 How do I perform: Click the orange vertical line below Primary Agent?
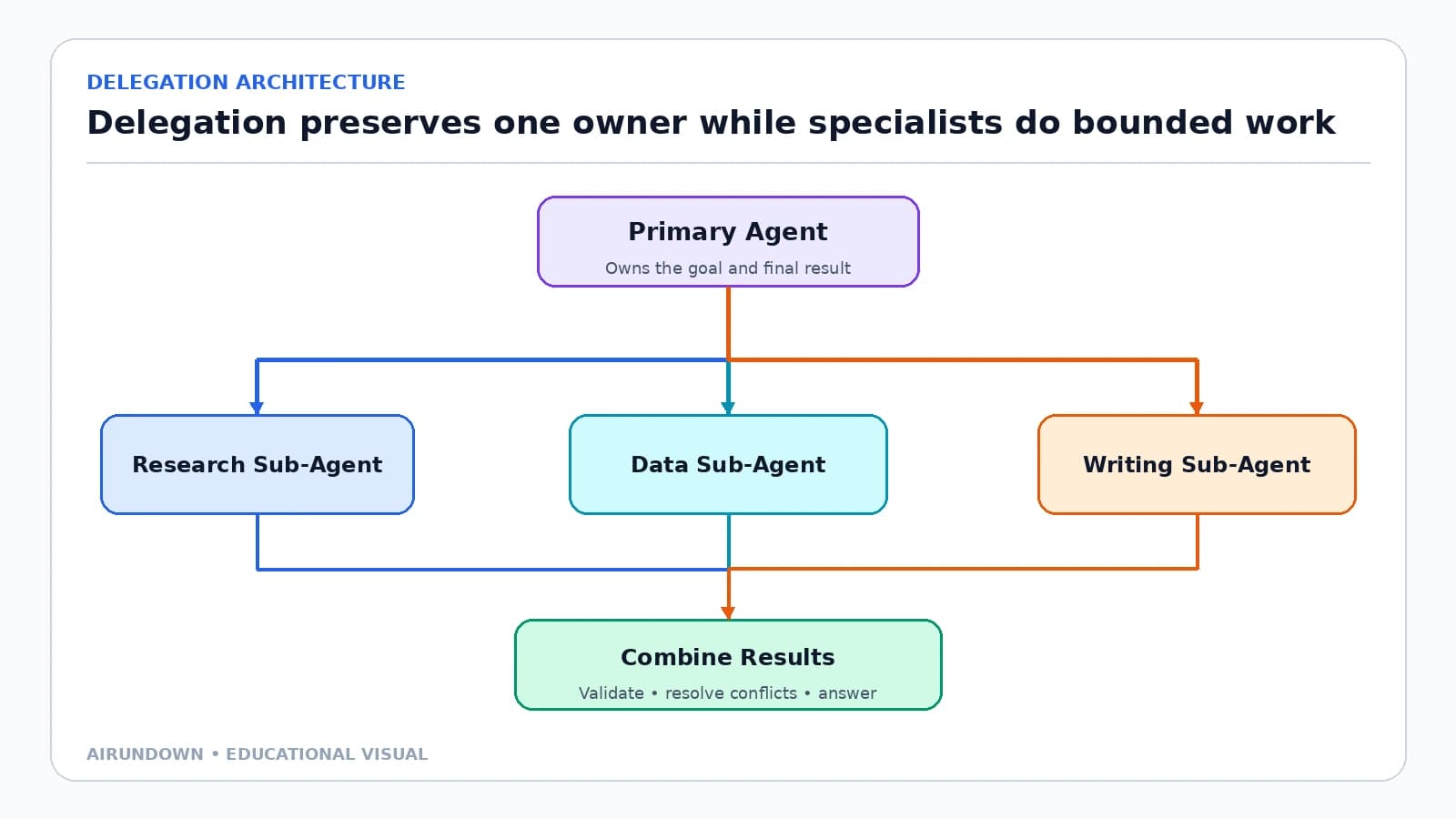point(728,323)
